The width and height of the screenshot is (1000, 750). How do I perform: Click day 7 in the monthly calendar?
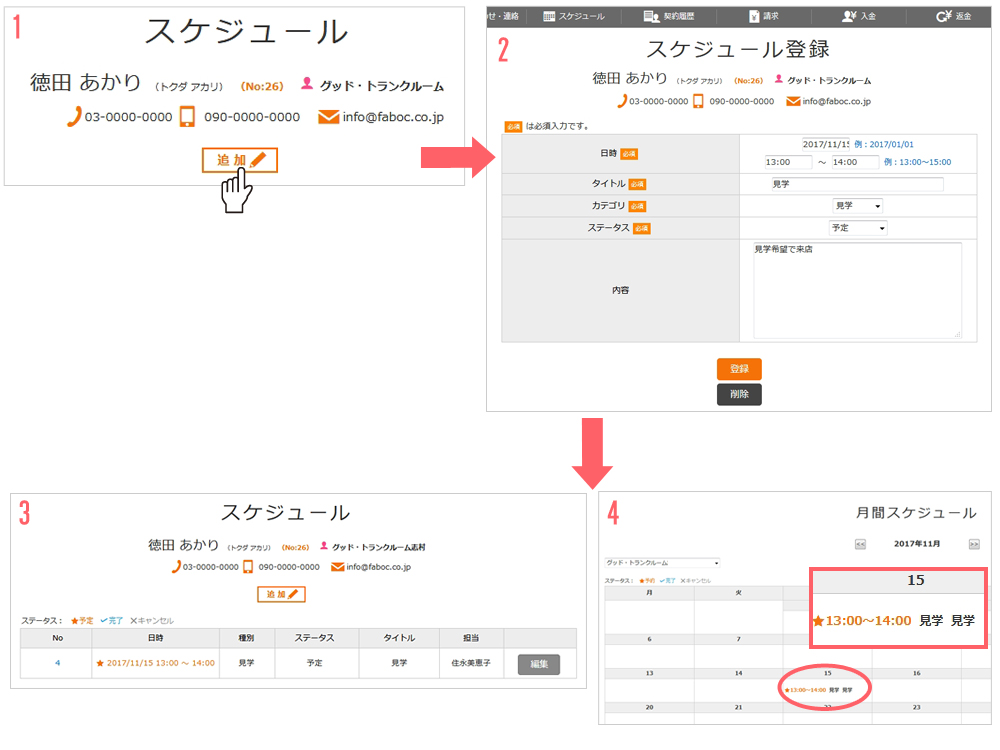click(739, 638)
